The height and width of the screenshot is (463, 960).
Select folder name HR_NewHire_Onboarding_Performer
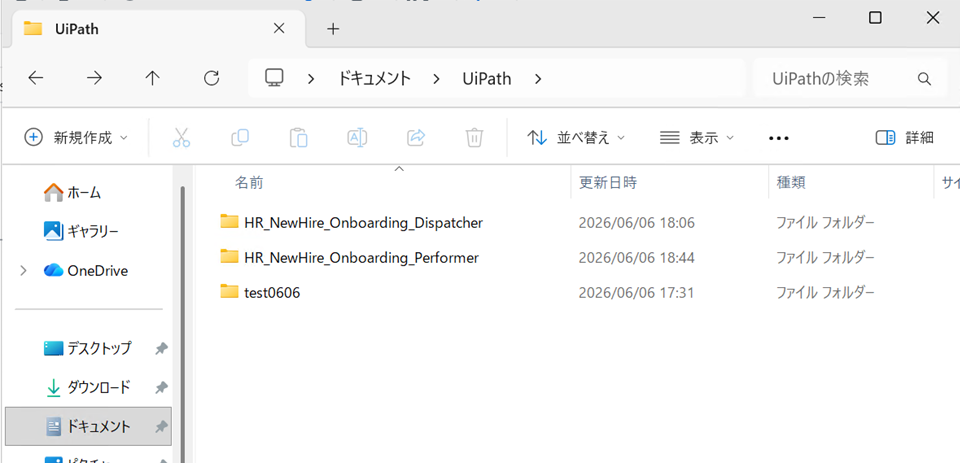click(361, 258)
